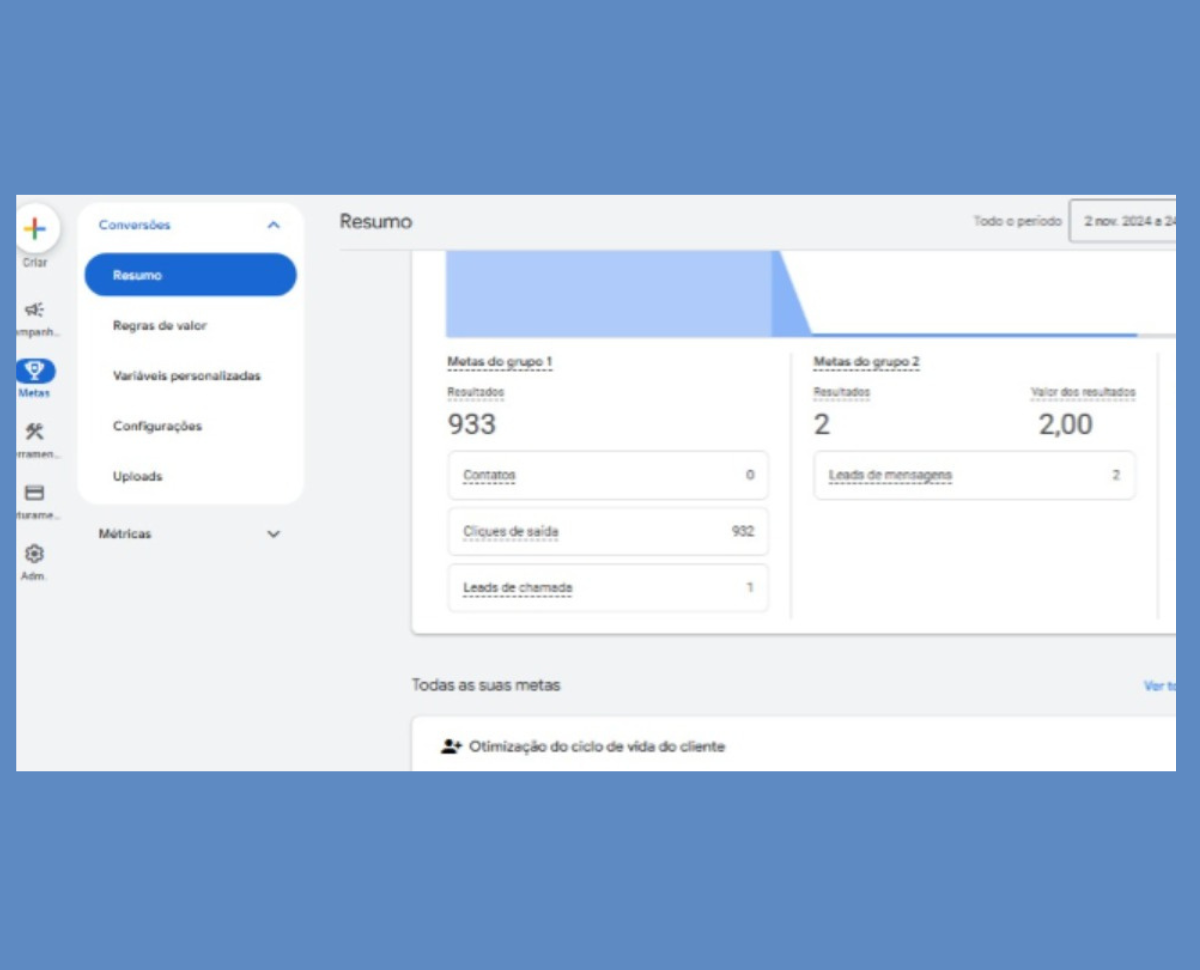Open the Ferramentas wrench icon
The height and width of the screenshot is (970, 1200).
tap(35, 432)
